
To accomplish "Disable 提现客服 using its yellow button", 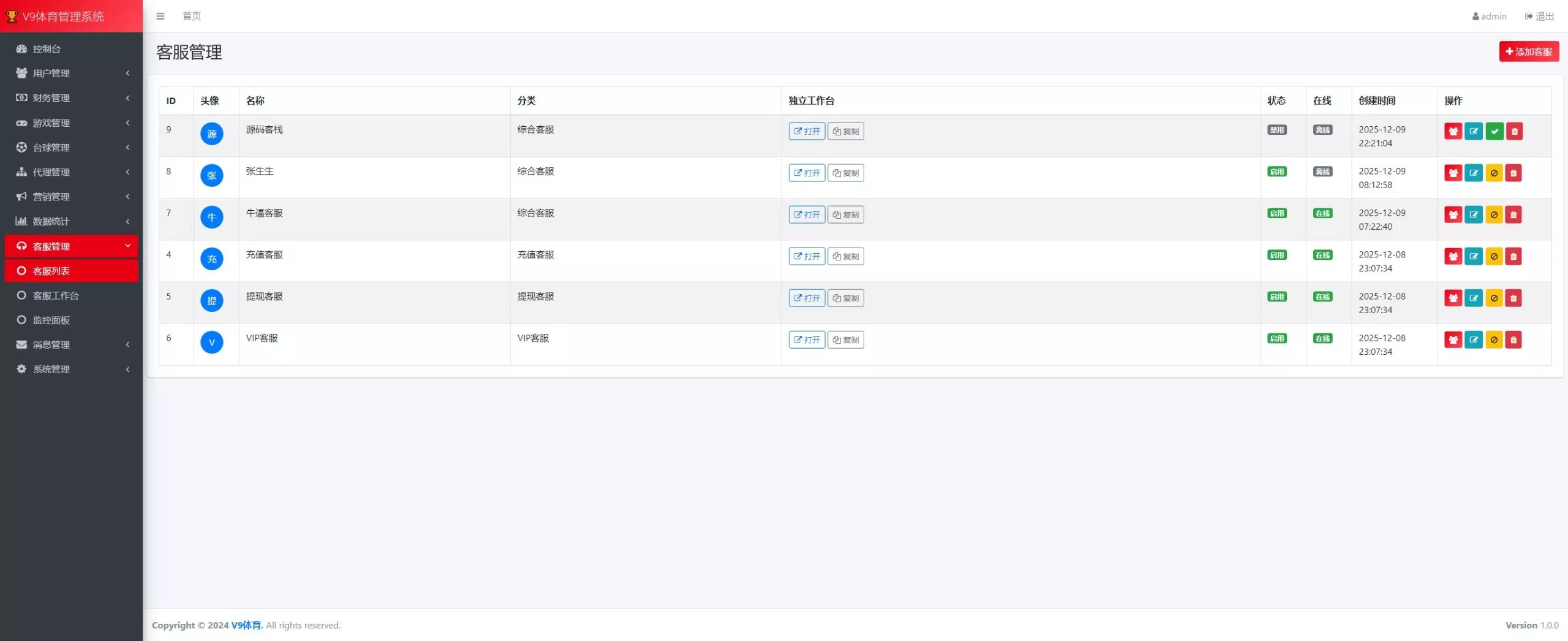I will click(1494, 298).
